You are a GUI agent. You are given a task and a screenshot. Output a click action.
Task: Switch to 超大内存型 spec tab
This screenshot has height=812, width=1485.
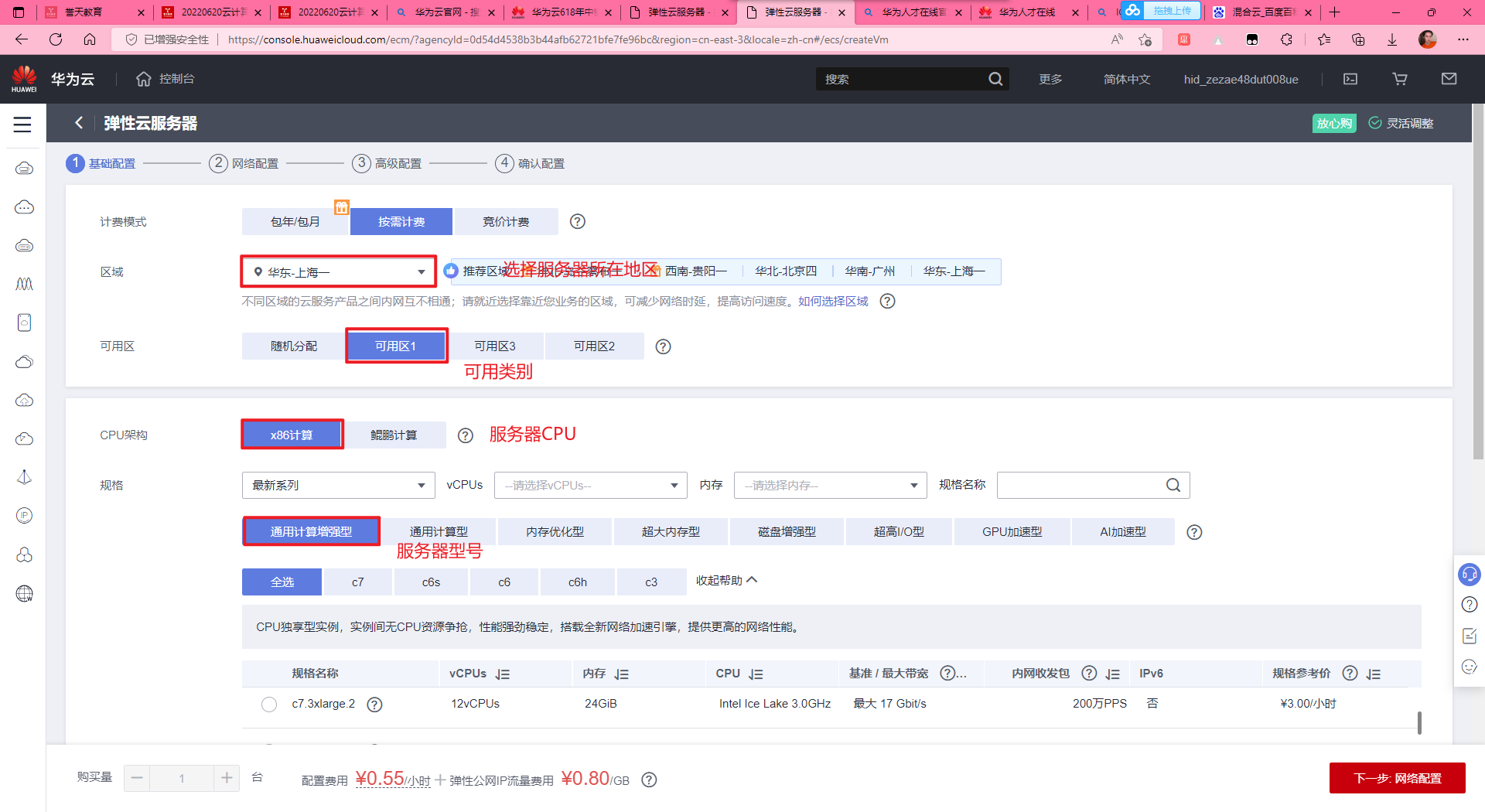pyautogui.click(x=671, y=532)
